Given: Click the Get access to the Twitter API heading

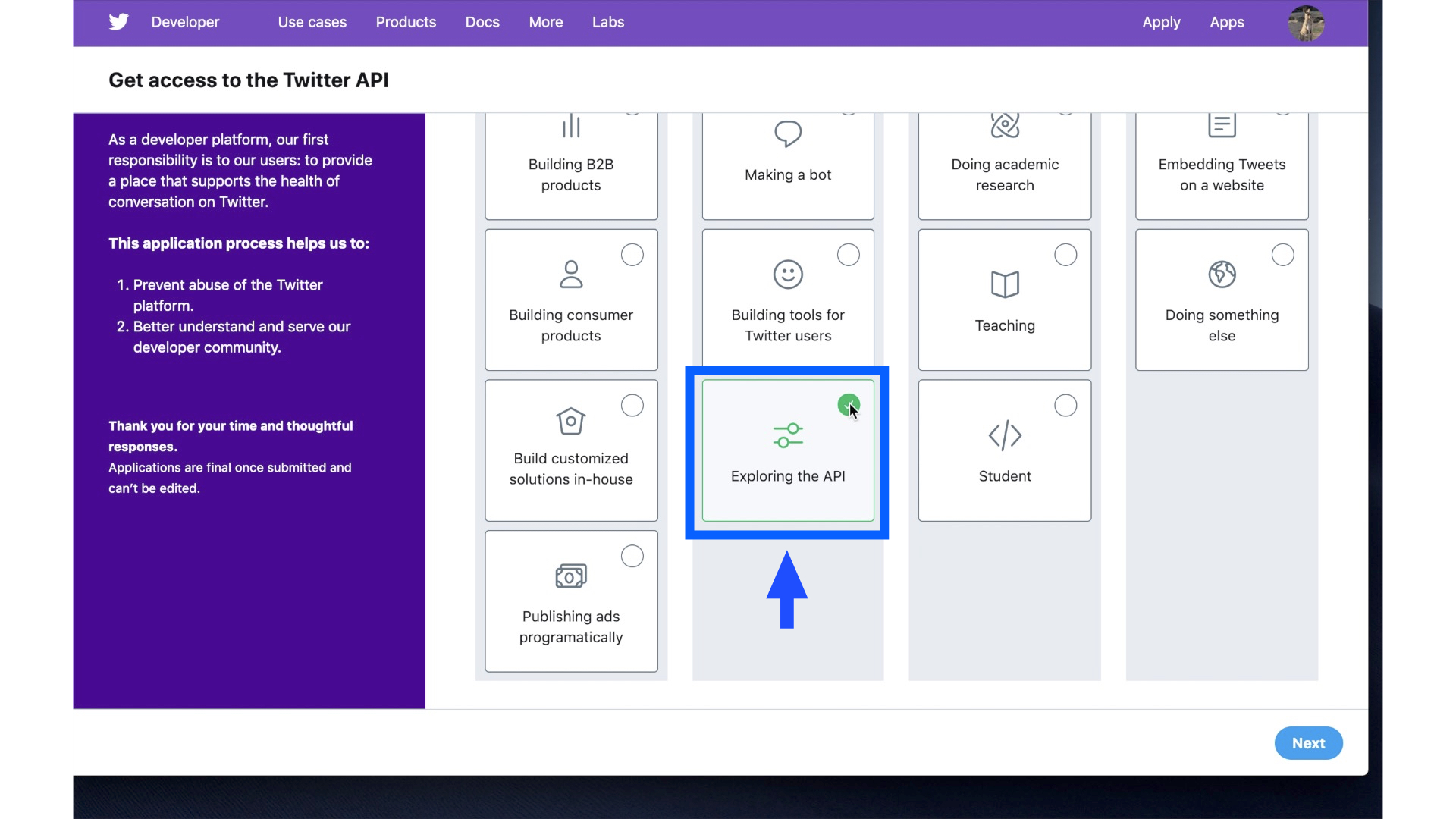Looking at the screenshot, I should (x=249, y=80).
